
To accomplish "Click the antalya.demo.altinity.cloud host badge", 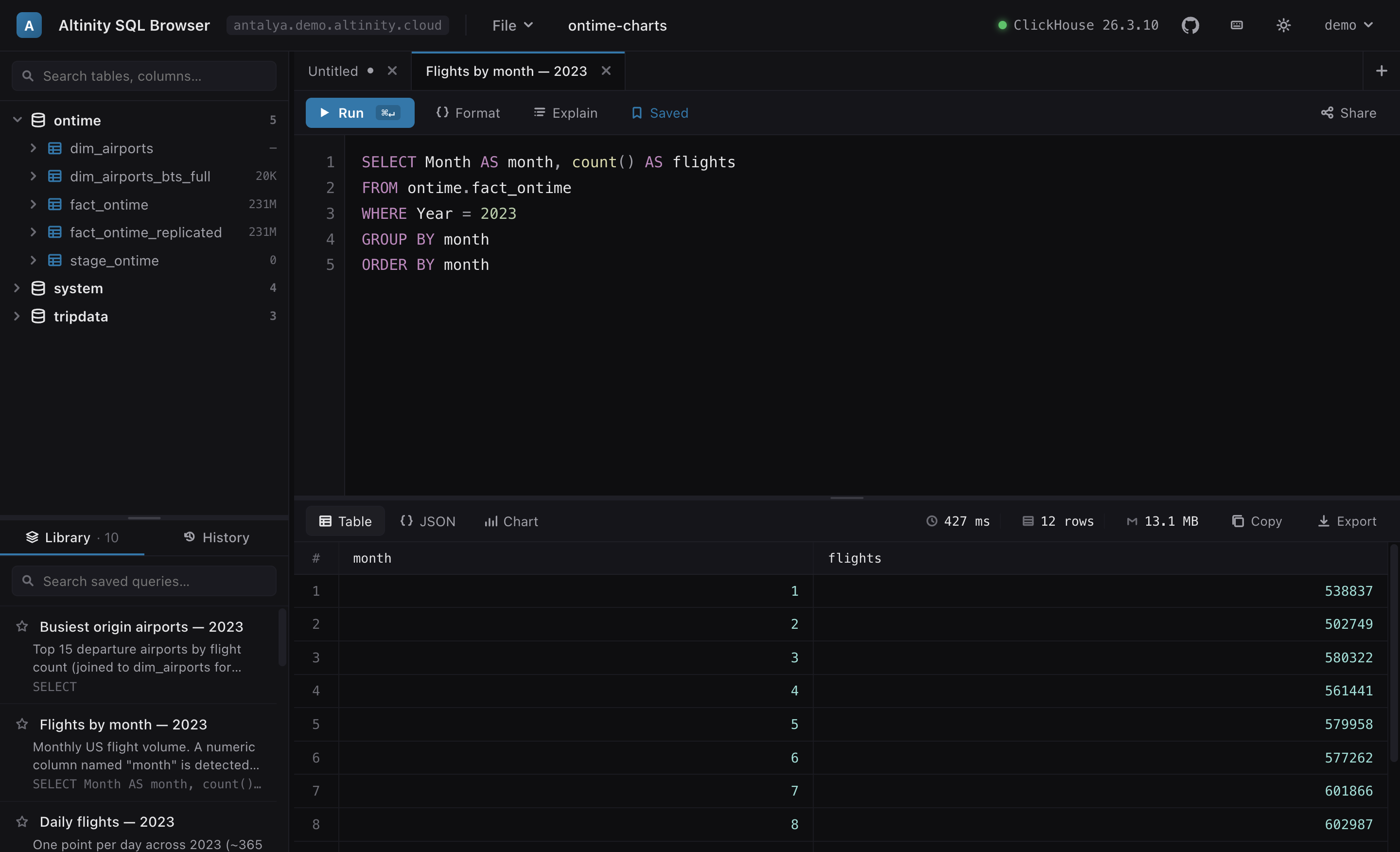I will click(337, 25).
